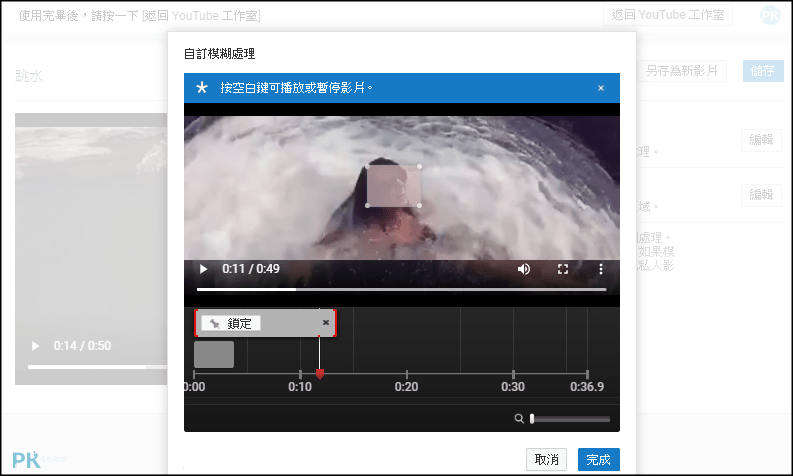Click the 跳水 video title in the background
The height and width of the screenshot is (476, 793).
(29, 76)
